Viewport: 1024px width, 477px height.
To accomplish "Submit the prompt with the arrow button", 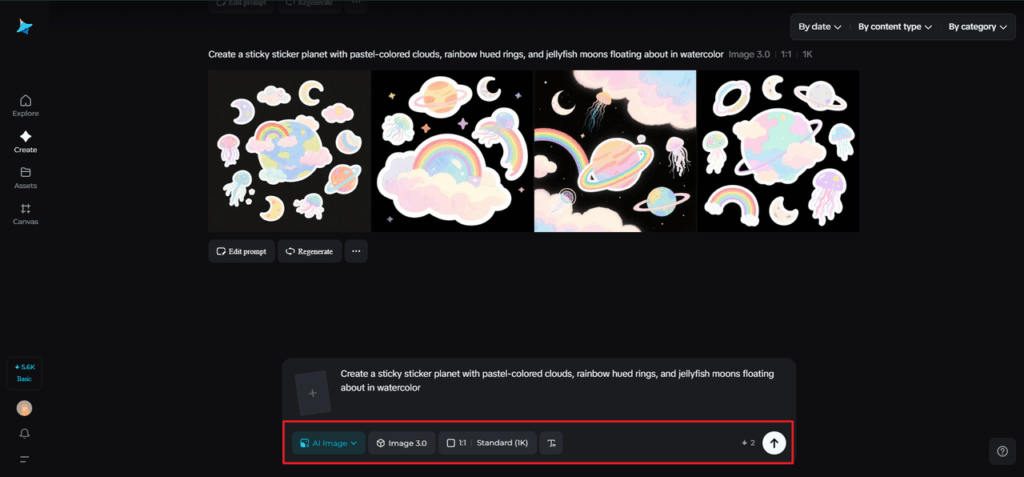I will click(773, 443).
